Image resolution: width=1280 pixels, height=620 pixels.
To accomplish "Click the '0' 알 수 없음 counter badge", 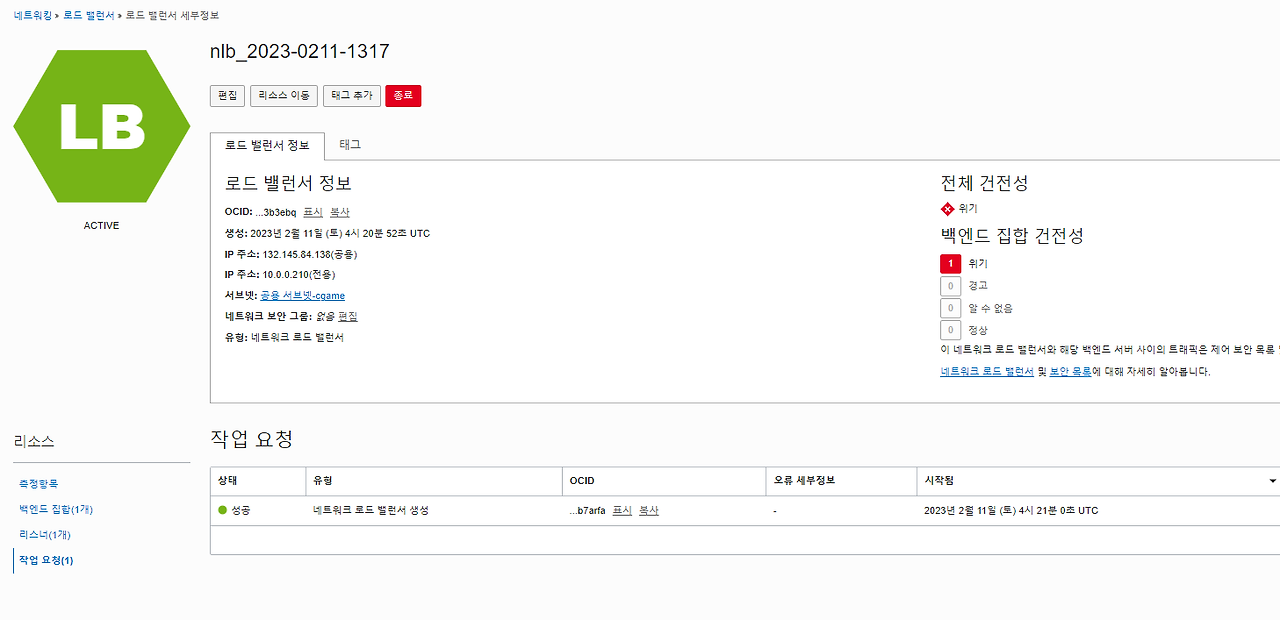I will [949, 308].
